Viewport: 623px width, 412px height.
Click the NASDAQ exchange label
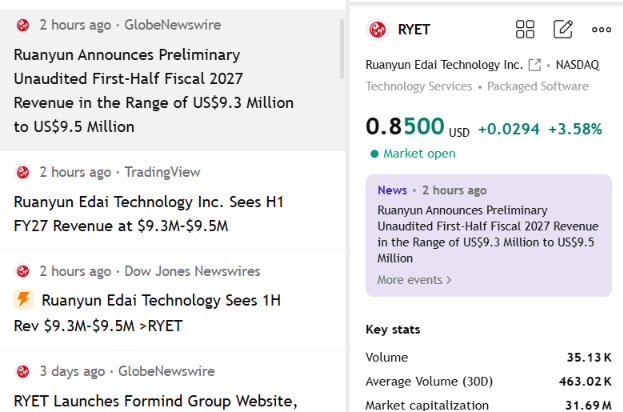point(577,65)
